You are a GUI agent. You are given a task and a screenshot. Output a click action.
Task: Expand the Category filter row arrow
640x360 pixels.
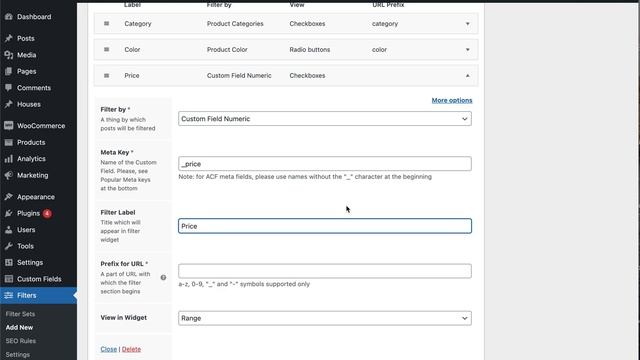[468, 24]
